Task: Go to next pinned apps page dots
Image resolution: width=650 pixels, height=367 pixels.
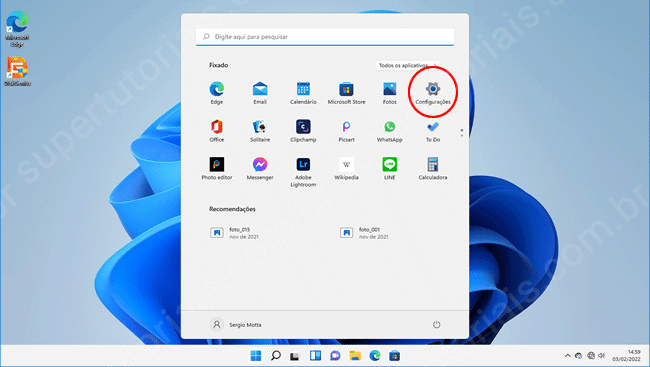Action: 462,133
